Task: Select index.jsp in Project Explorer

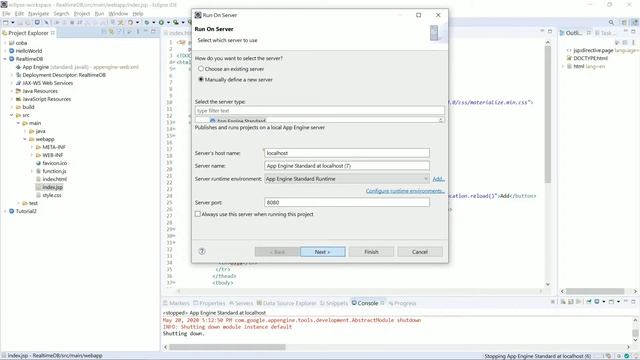Action: coord(53,187)
